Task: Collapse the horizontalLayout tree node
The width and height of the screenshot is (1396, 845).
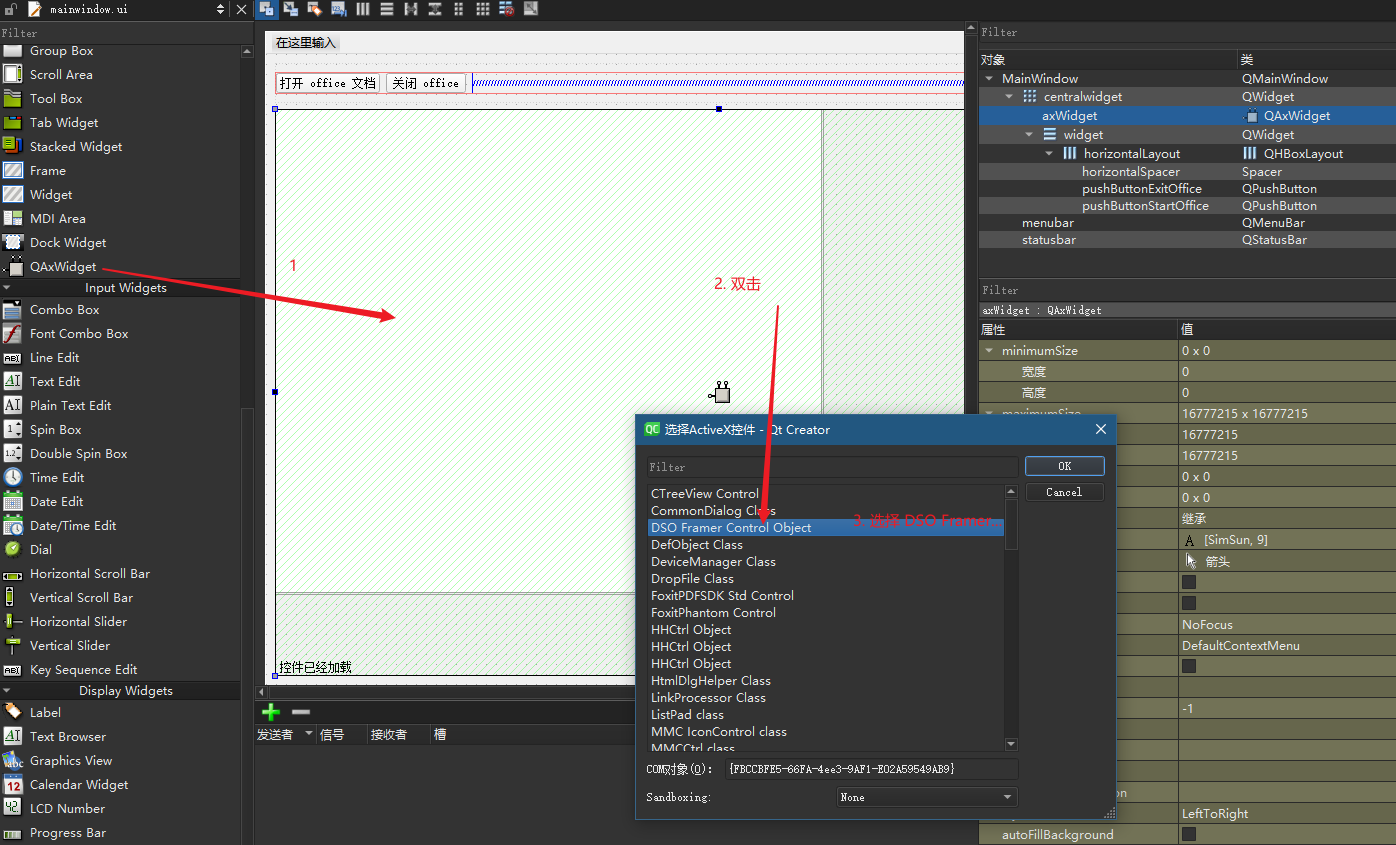Action: pyautogui.click(x=1048, y=153)
